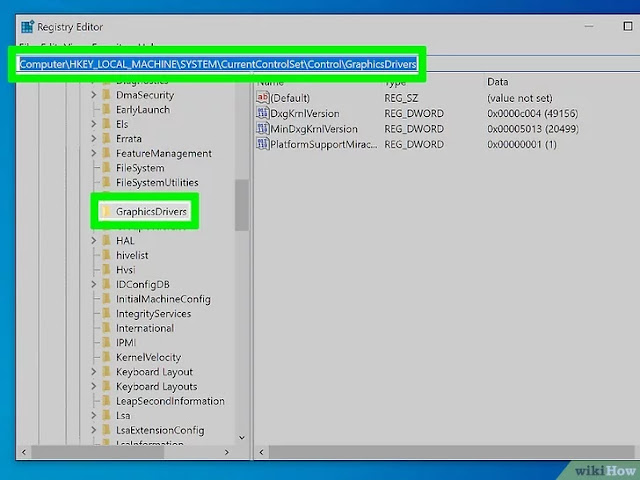Image resolution: width=640 pixels, height=480 pixels.
Task: Click the DmaSecurity folder icon
Action: coord(107,95)
